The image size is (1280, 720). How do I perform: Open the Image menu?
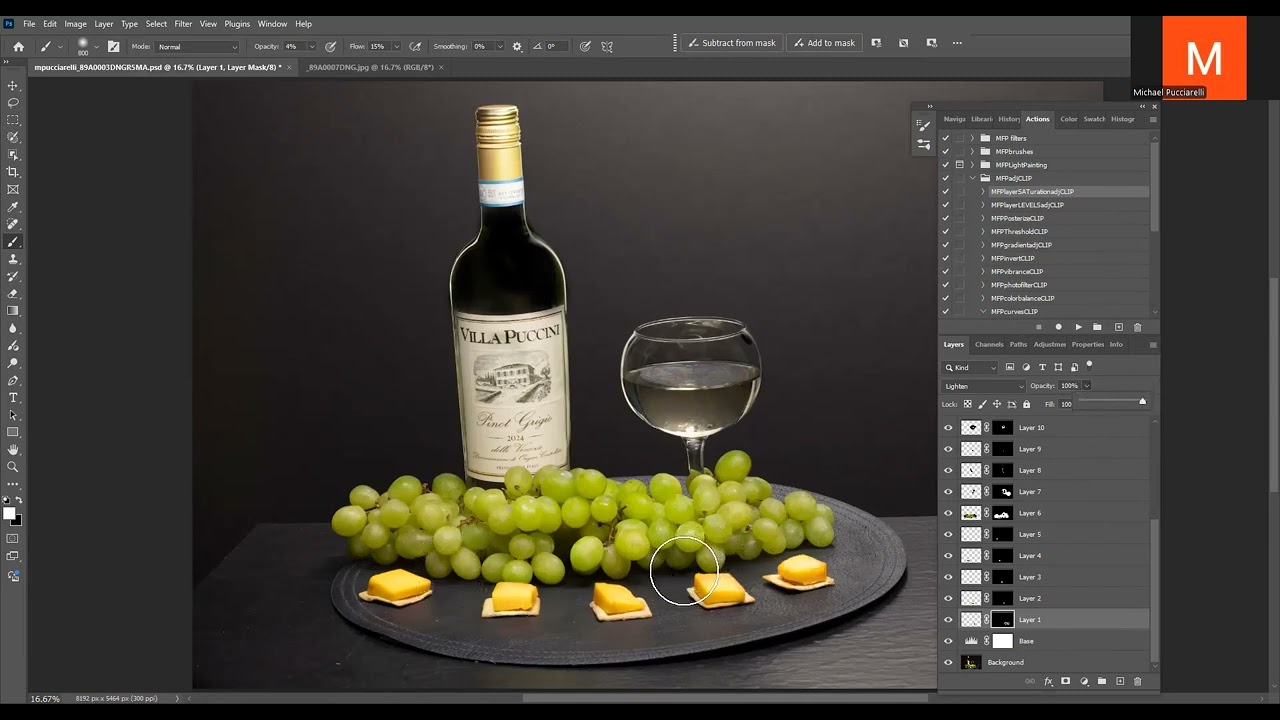(76, 24)
